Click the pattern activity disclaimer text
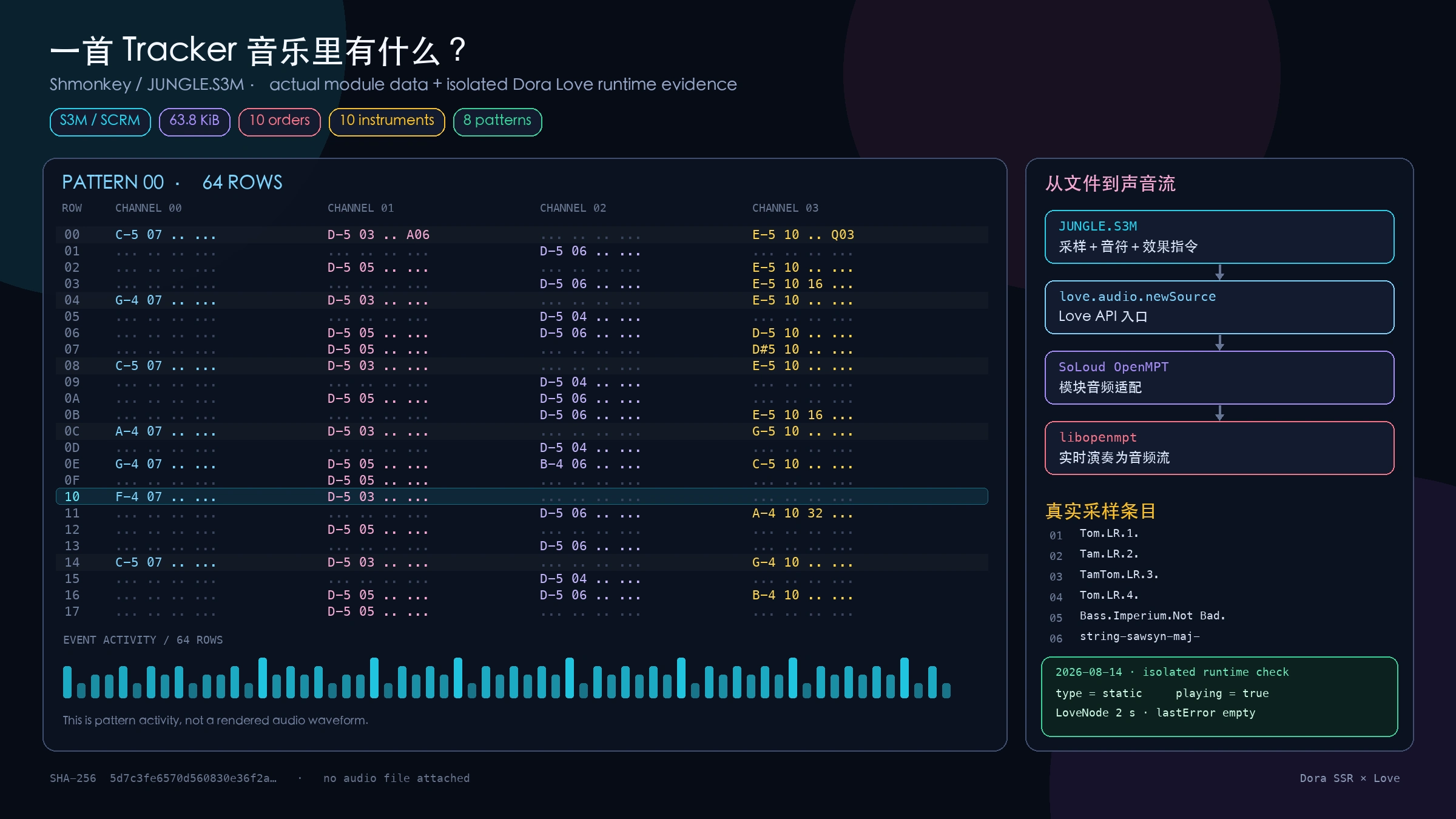The height and width of the screenshot is (819, 1456). point(215,720)
